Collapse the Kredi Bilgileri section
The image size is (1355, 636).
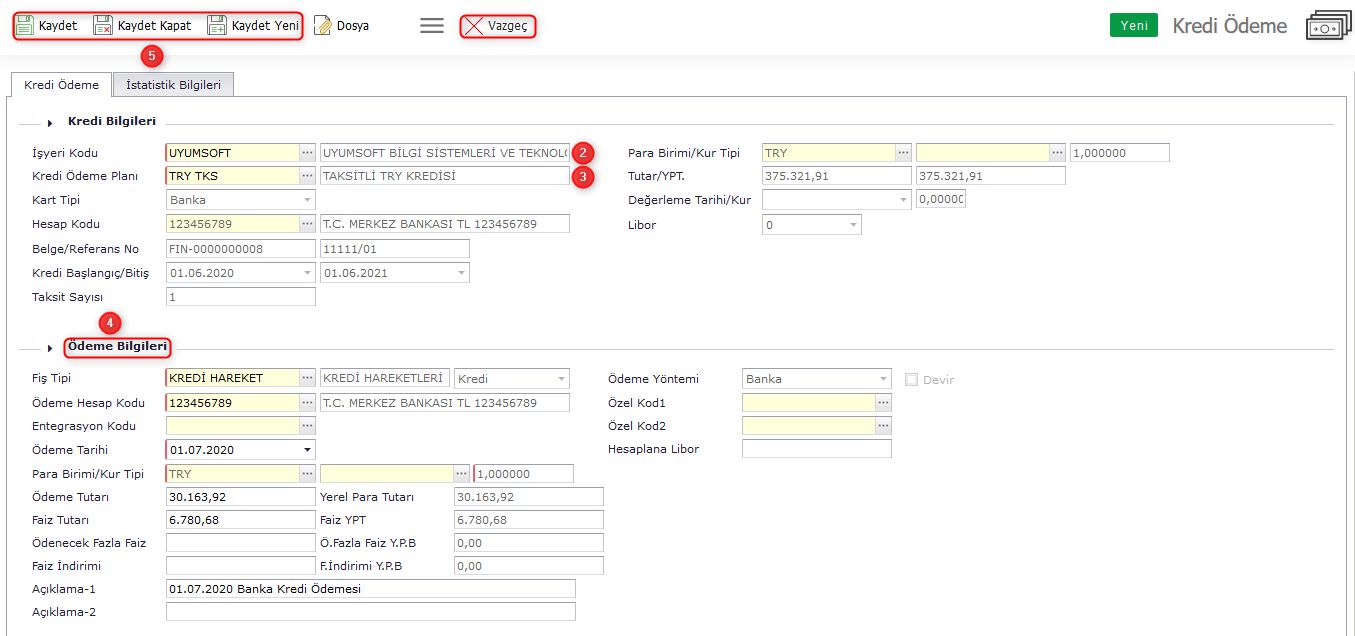(50, 122)
